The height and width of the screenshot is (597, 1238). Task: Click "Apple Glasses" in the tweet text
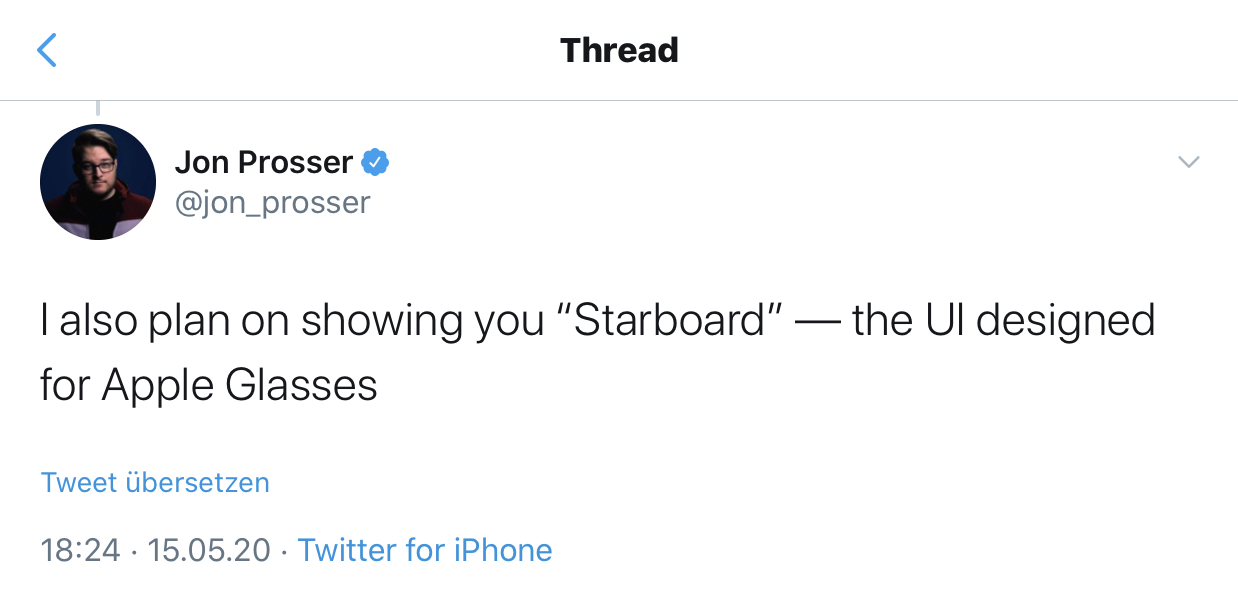click(x=240, y=385)
